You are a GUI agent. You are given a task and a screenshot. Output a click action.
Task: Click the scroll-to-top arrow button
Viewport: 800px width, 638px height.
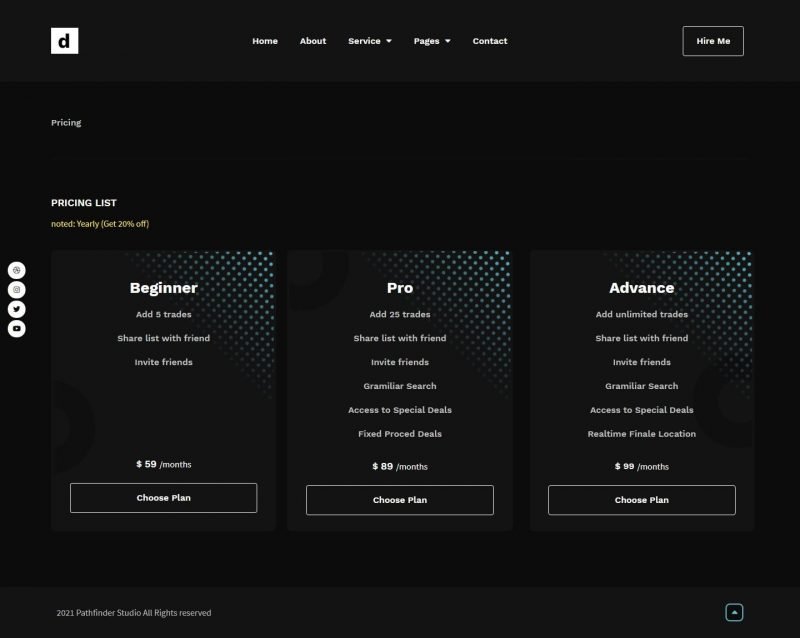point(734,613)
